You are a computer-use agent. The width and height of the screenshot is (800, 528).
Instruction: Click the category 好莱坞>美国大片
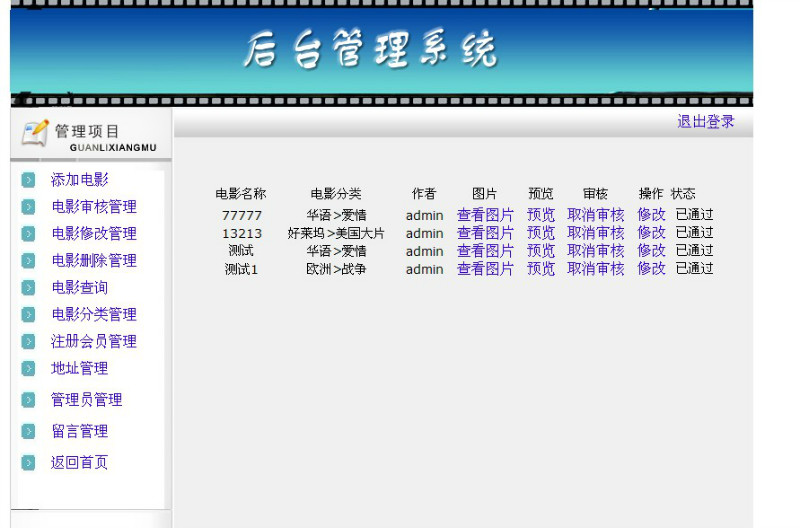click(x=336, y=234)
